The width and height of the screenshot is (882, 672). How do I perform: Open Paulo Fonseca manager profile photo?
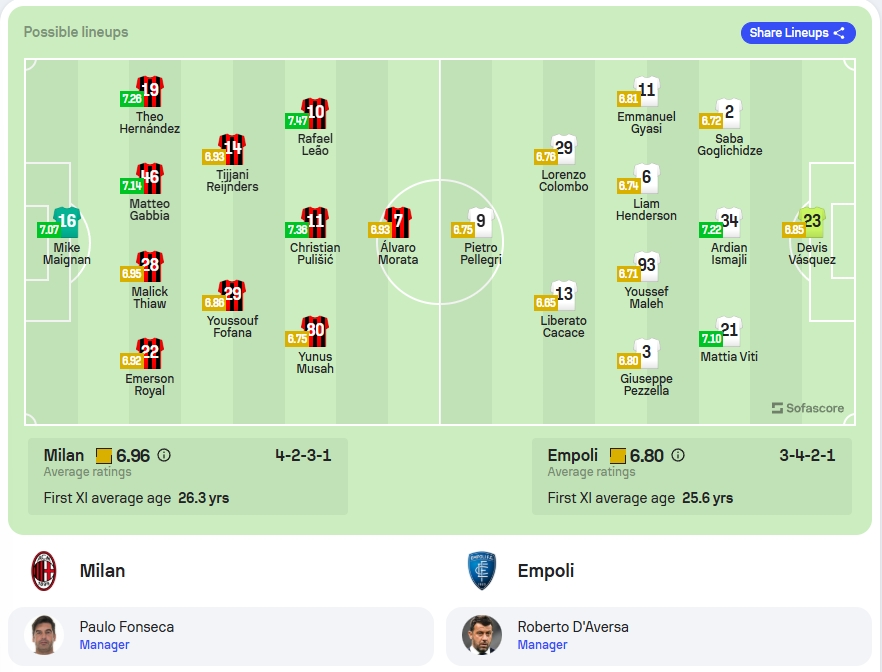pyautogui.click(x=44, y=635)
